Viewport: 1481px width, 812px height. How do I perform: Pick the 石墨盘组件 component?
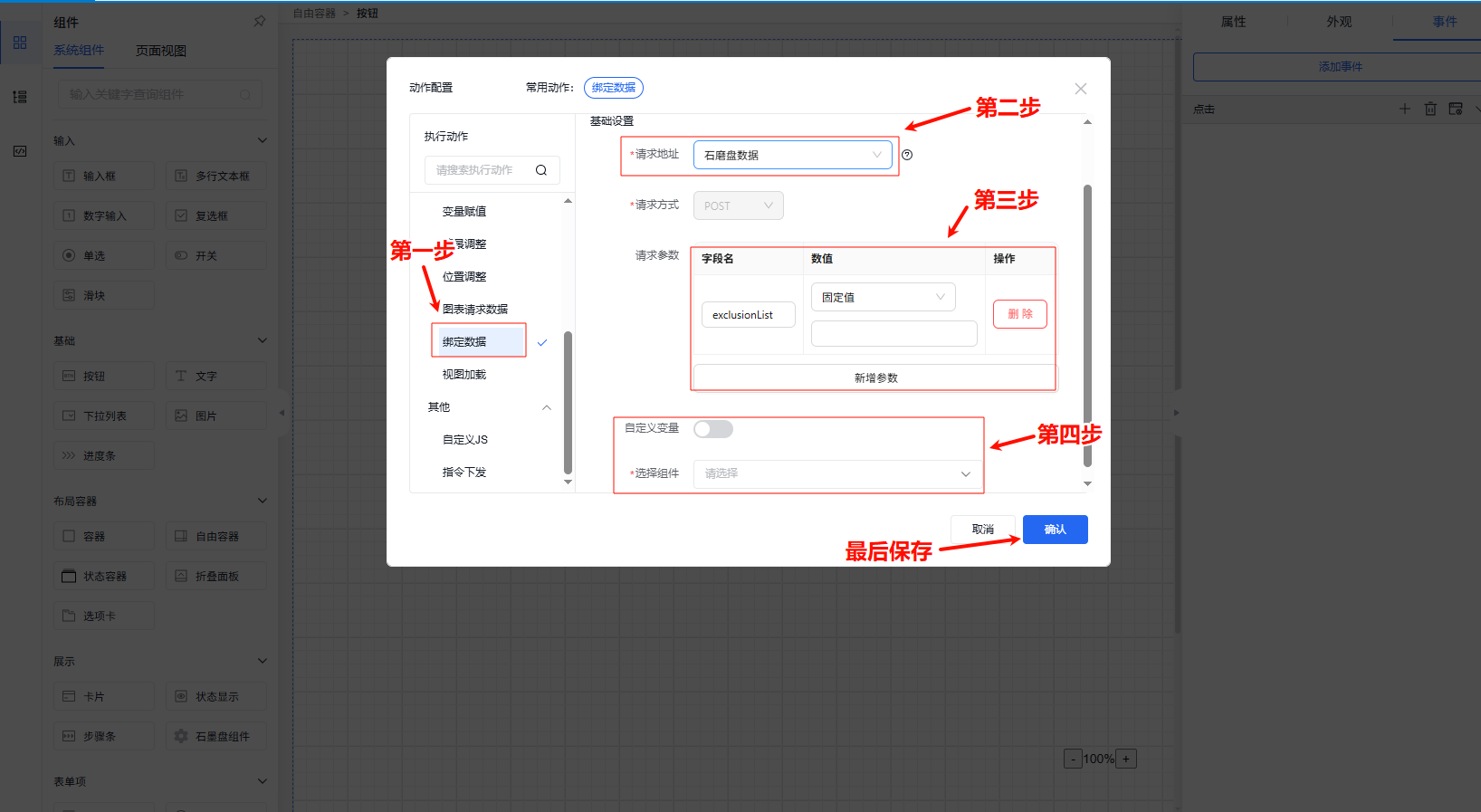pos(216,736)
